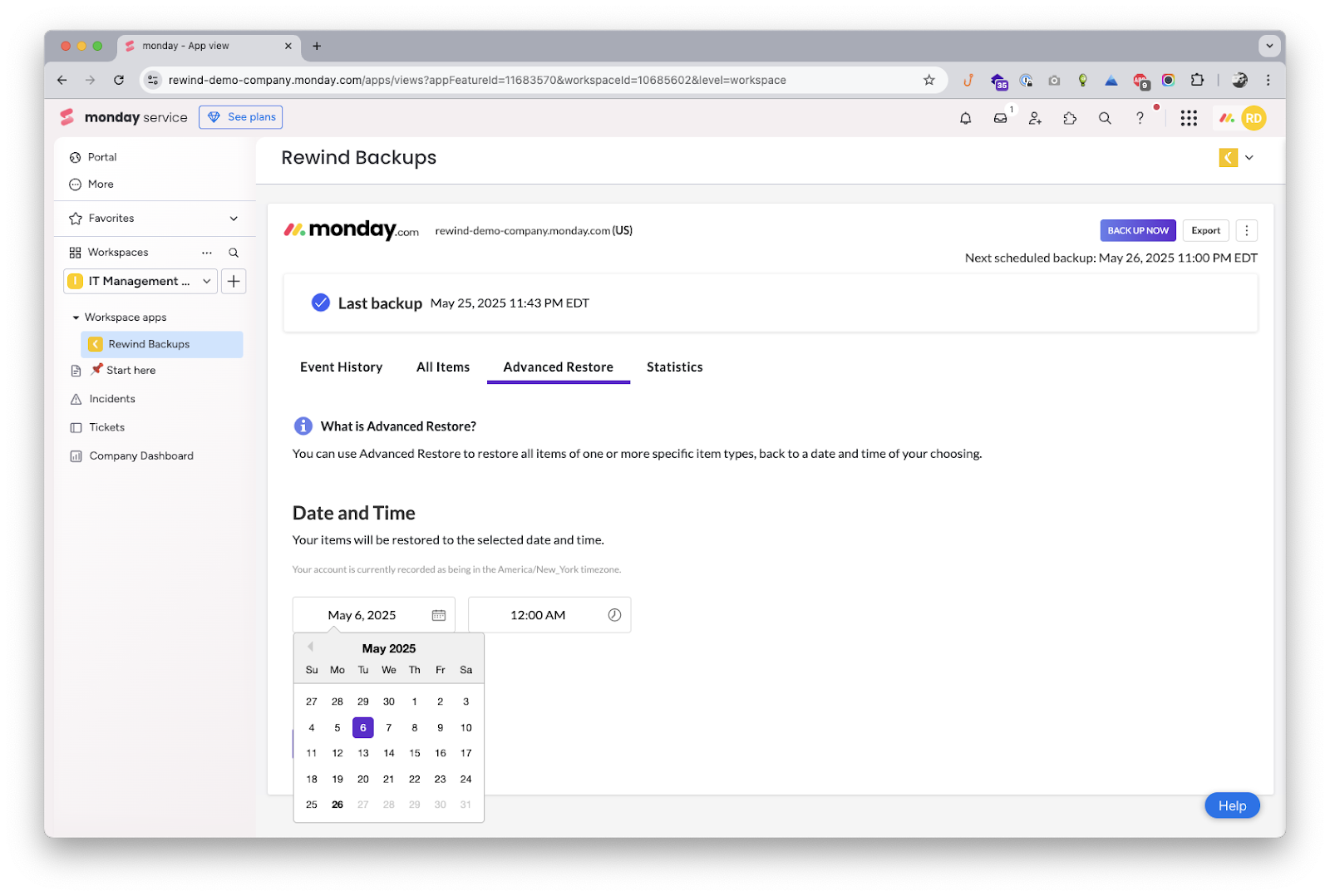Viewport: 1330px width, 896px height.
Task: Click the invite members icon
Action: [x=1035, y=118]
